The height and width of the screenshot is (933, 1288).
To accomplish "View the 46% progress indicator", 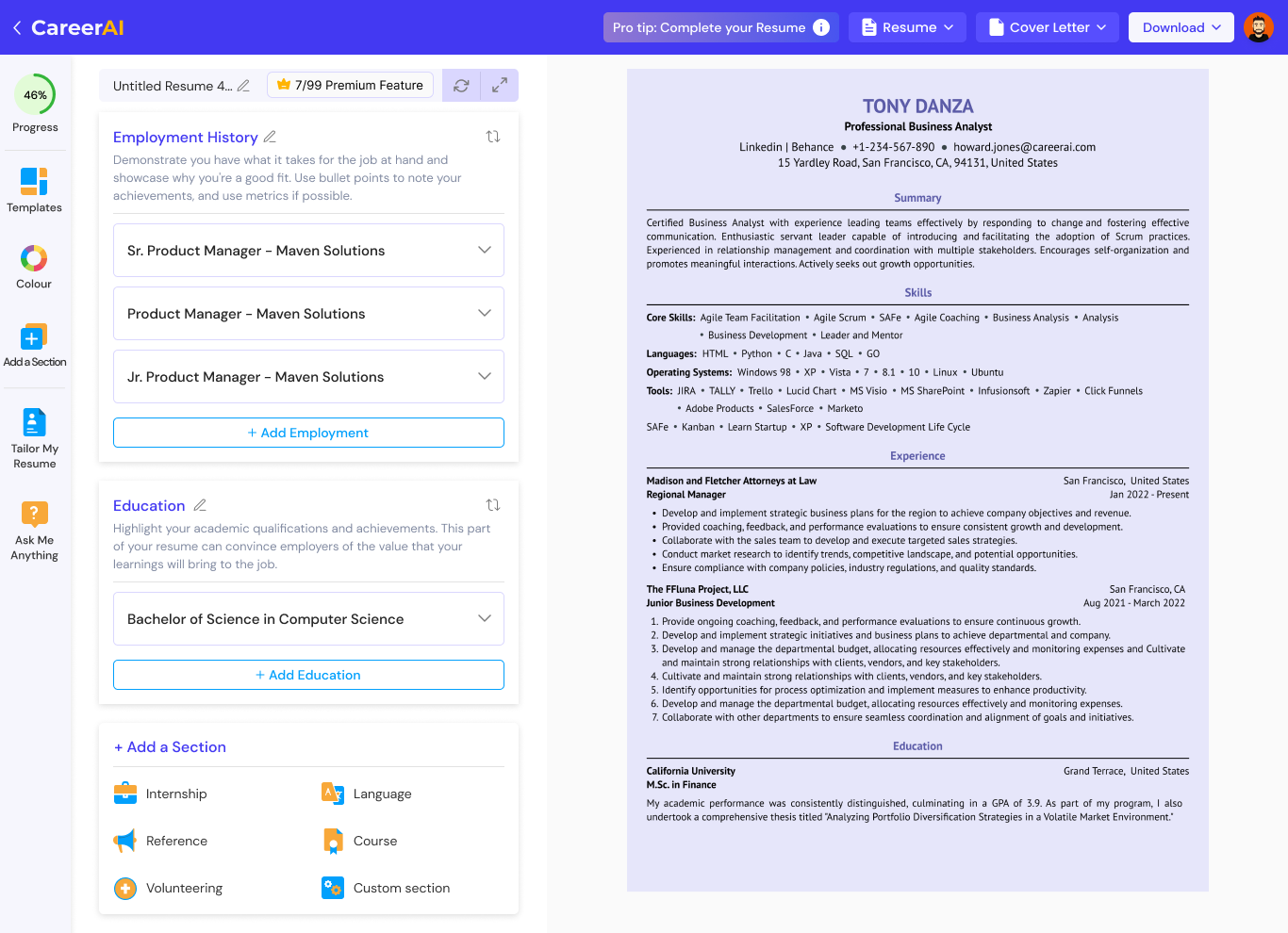I will pos(34,94).
